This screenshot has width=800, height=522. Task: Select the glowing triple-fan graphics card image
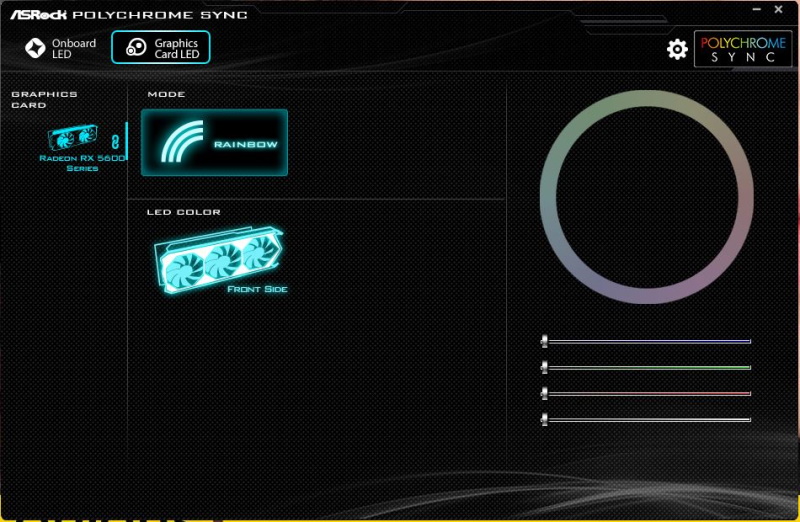219,260
